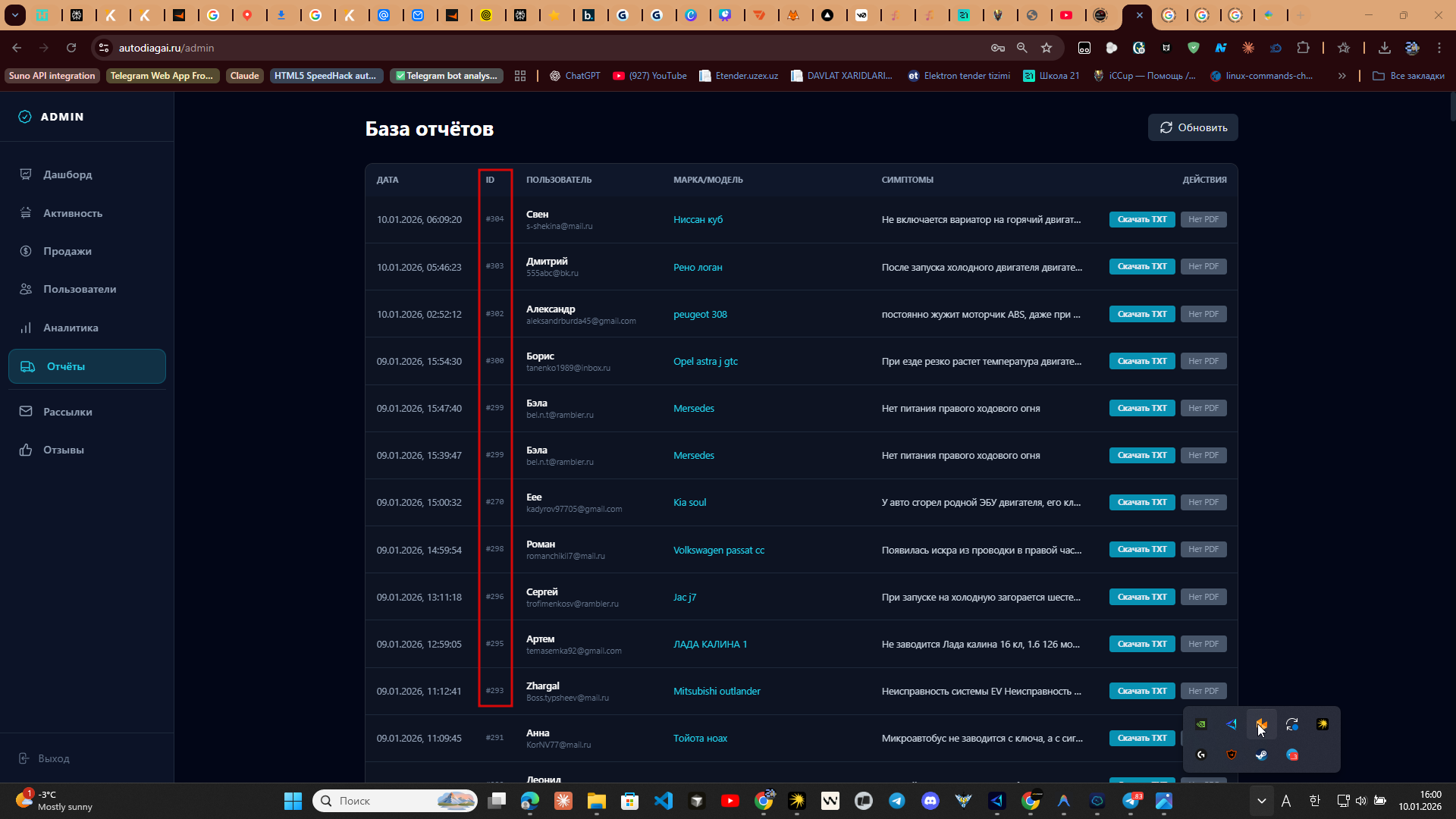This screenshot has height=819, width=1456.
Task: Collapse the system tray overflow arrow
Action: [1261, 801]
